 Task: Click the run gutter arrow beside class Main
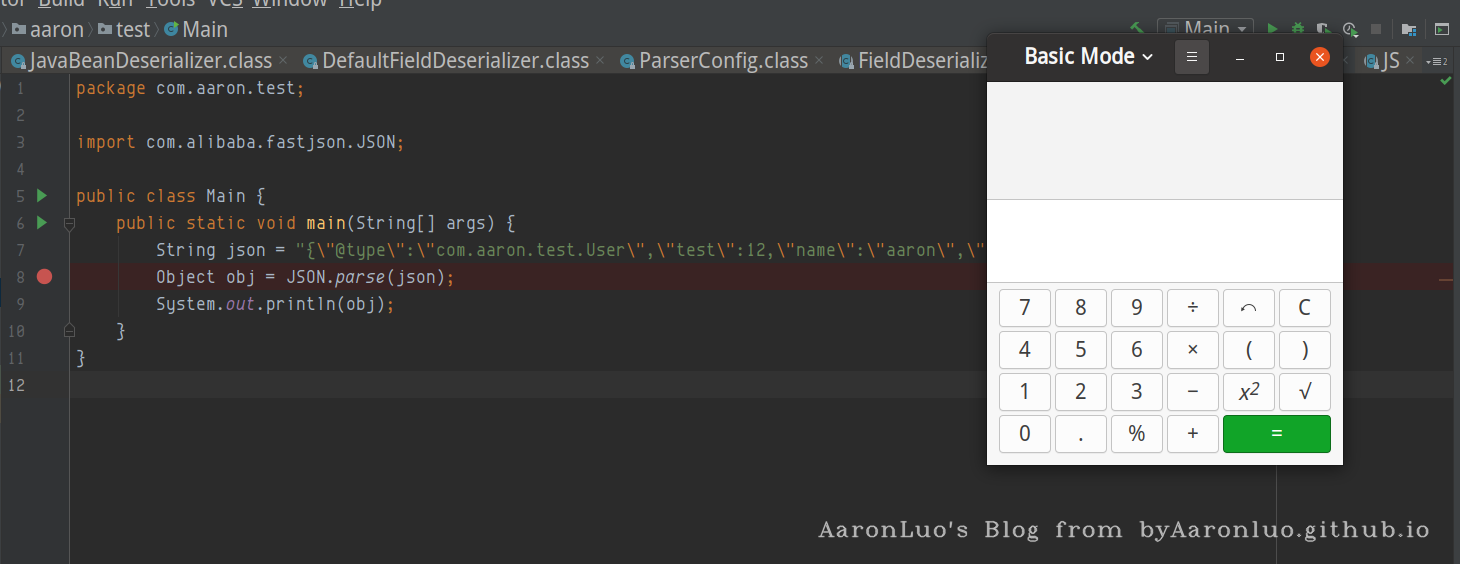pyautogui.click(x=42, y=195)
